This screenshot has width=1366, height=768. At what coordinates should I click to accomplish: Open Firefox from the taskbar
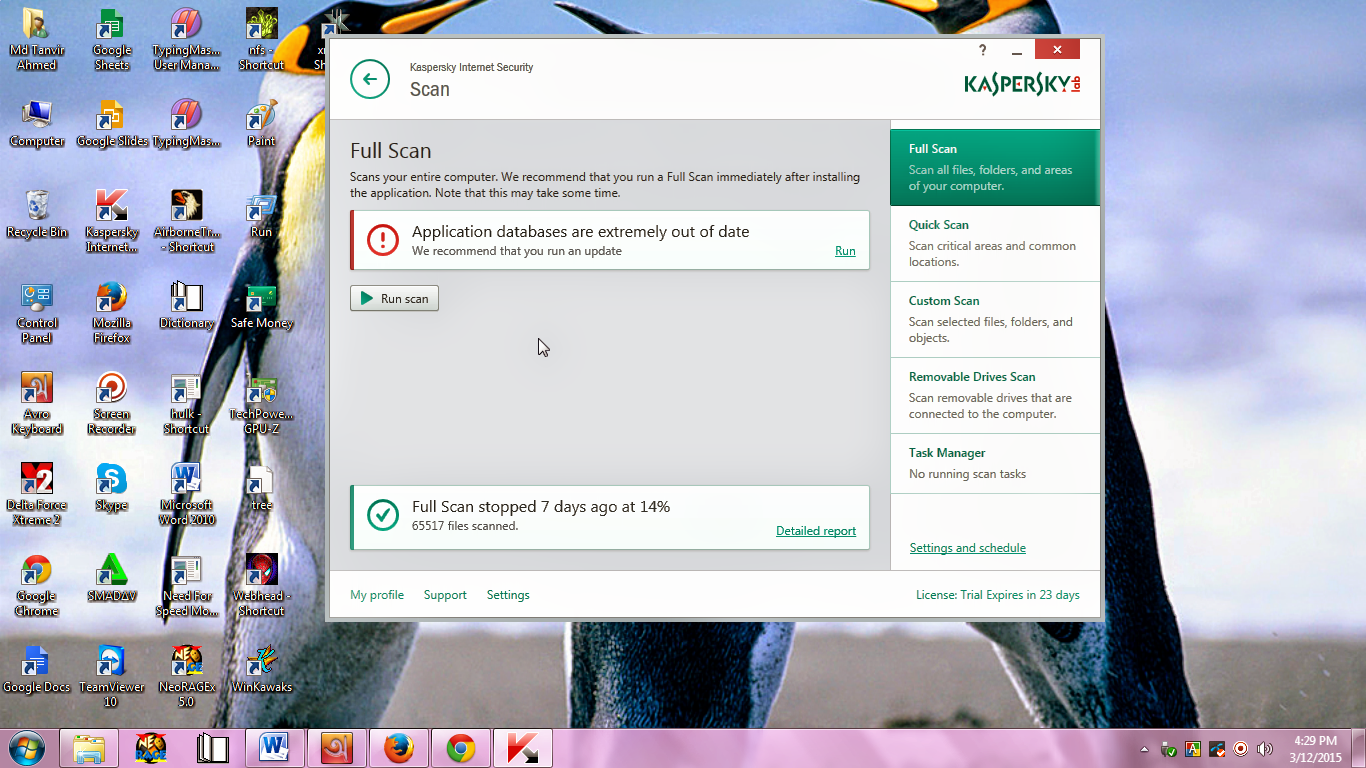coord(399,748)
